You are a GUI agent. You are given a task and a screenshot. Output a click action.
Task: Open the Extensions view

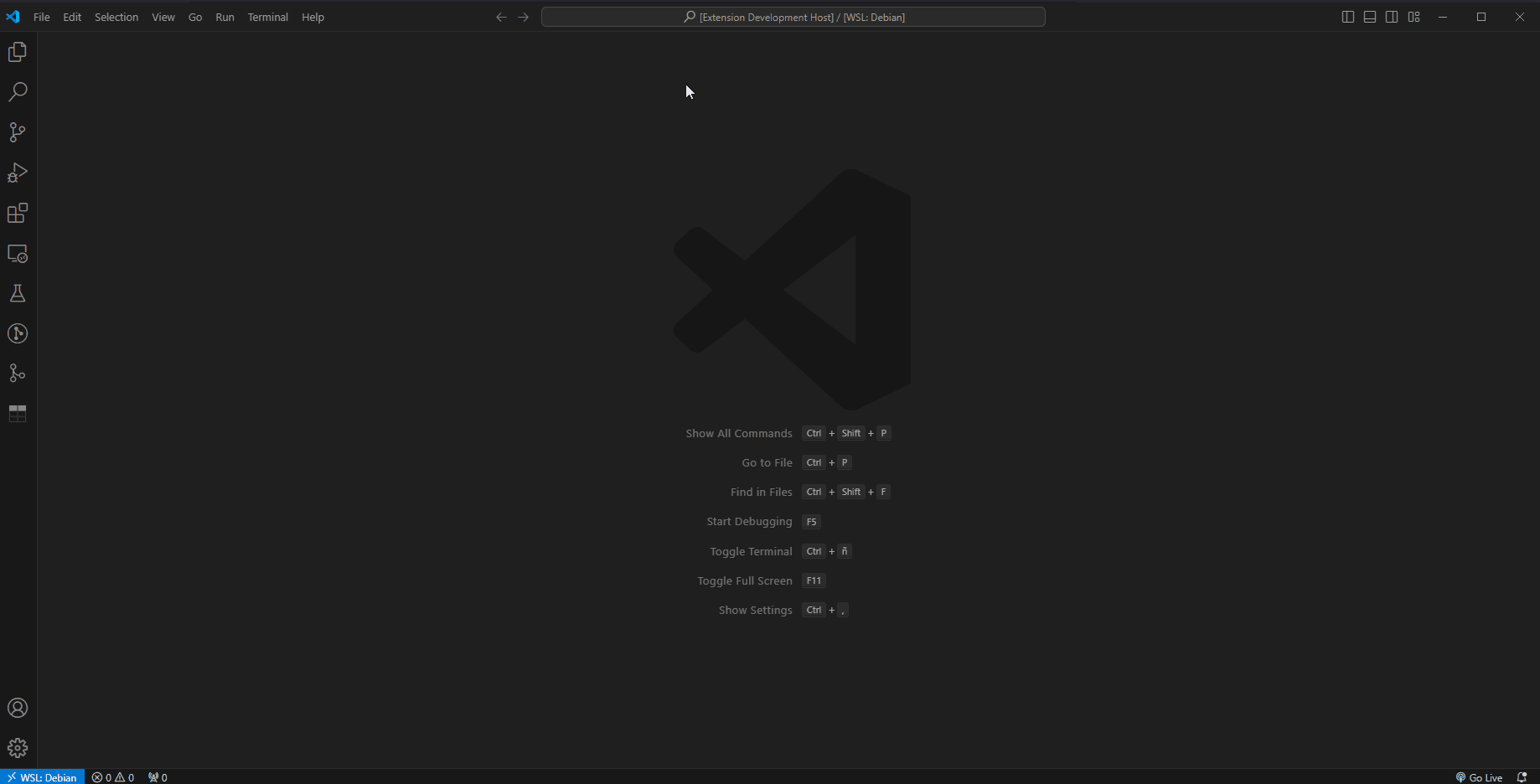pyautogui.click(x=18, y=213)
